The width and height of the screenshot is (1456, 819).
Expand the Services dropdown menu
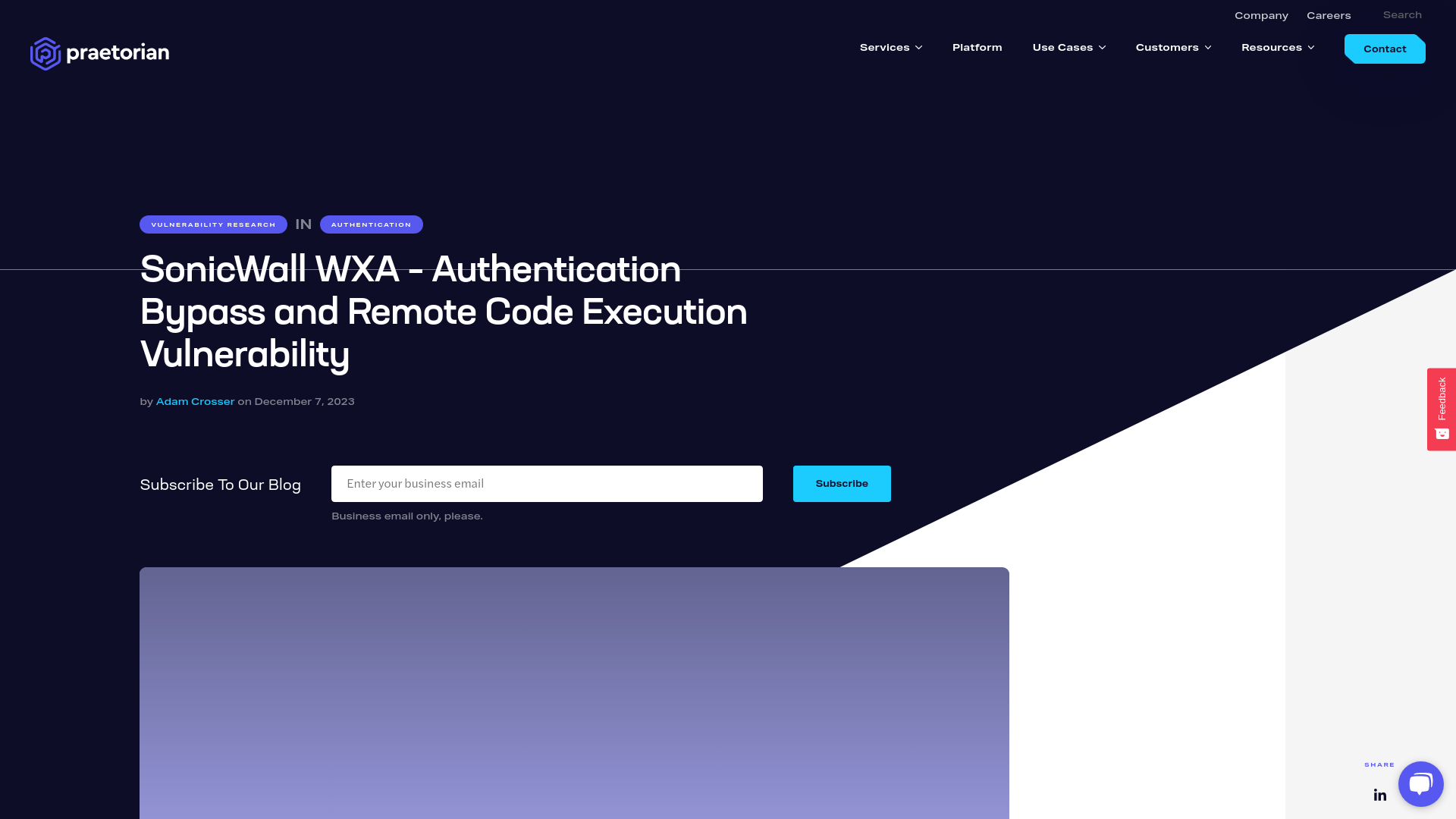(892, 48)
